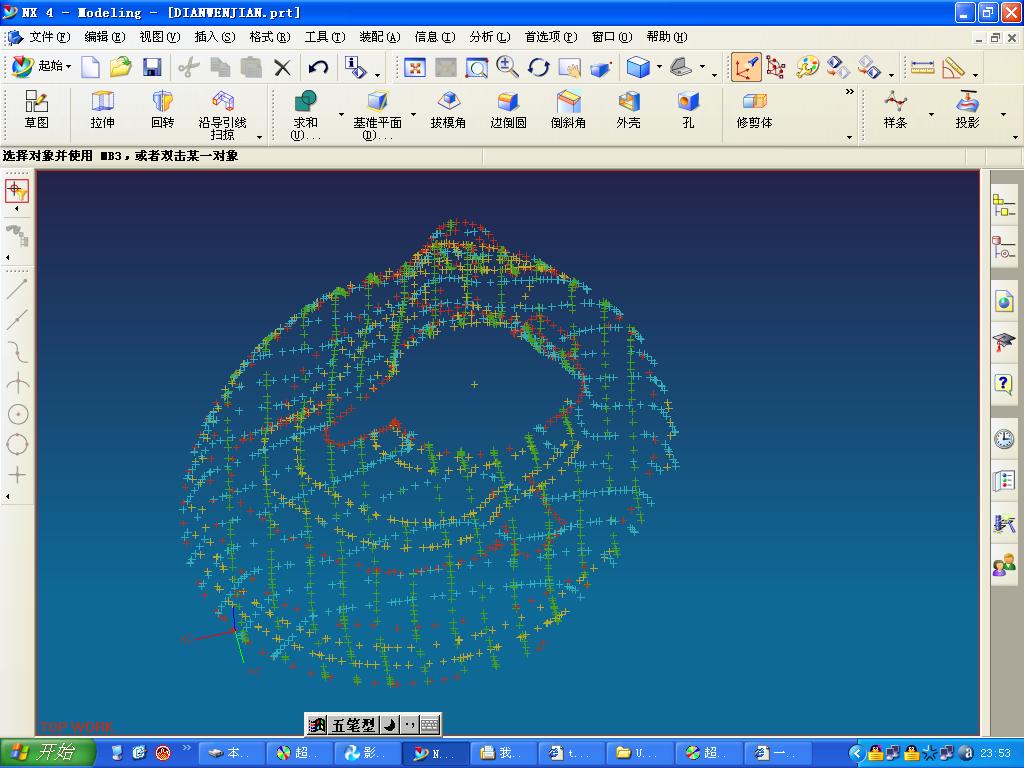Click the measure angle icon

click(x=953, y=67)
